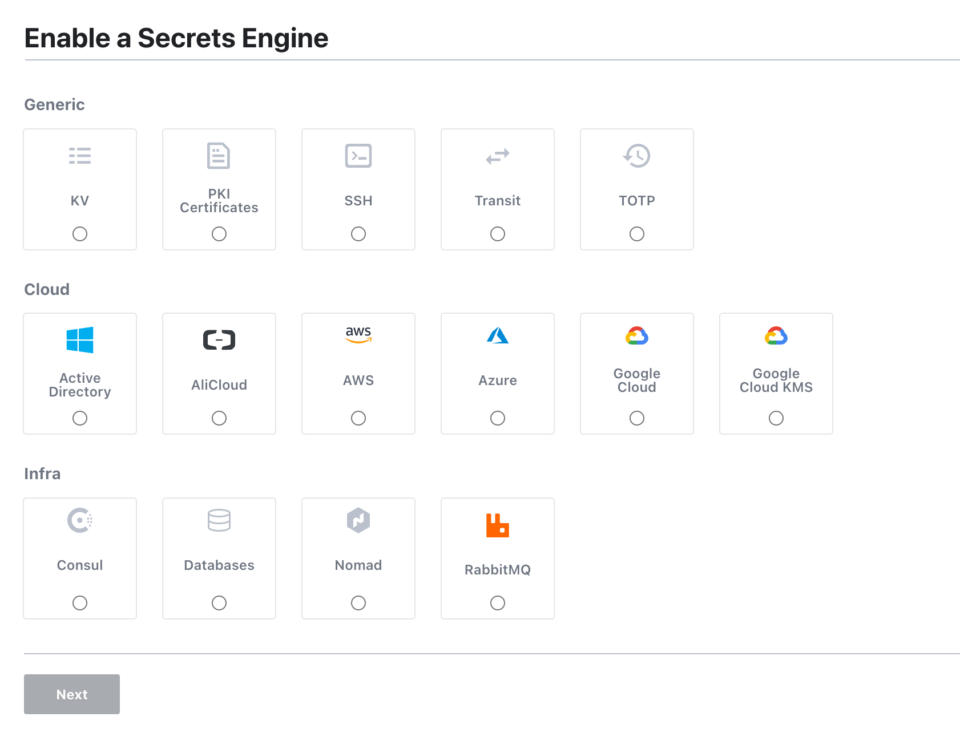The image size is (960, 753).
Task: Select the AWS radio button
Action: 358,418
